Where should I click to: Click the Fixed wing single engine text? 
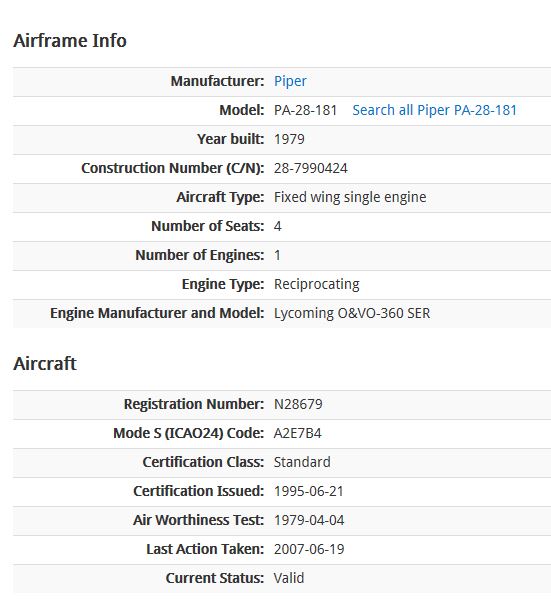pyautogui.click(x=350, y=197)
